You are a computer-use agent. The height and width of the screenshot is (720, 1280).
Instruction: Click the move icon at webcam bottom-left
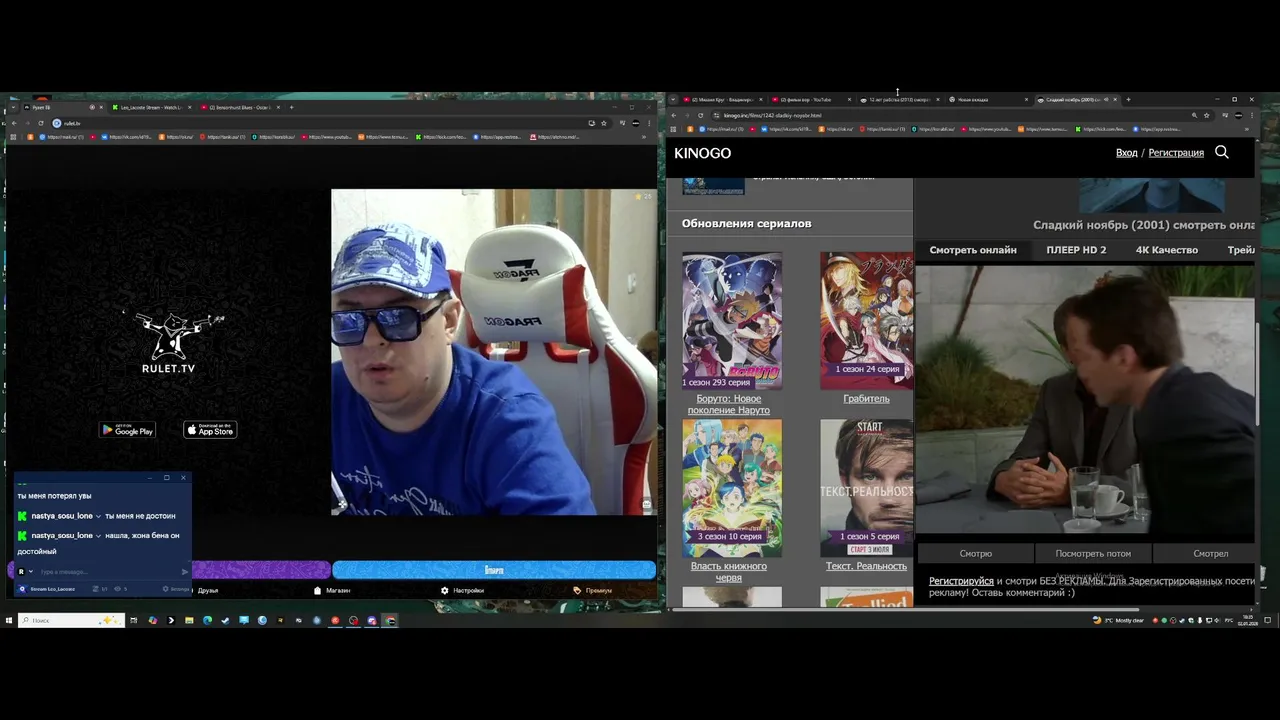coord(342,504)
